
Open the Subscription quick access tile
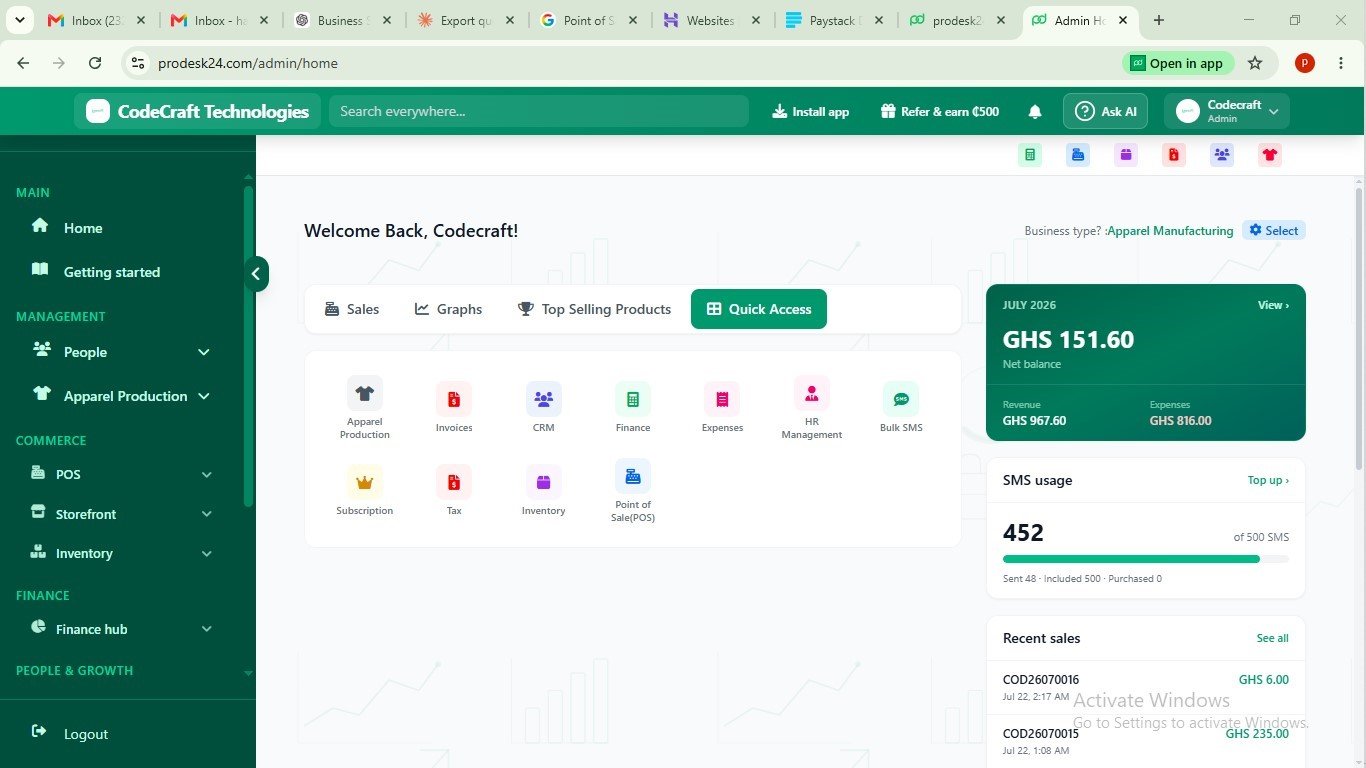(365, 491)
